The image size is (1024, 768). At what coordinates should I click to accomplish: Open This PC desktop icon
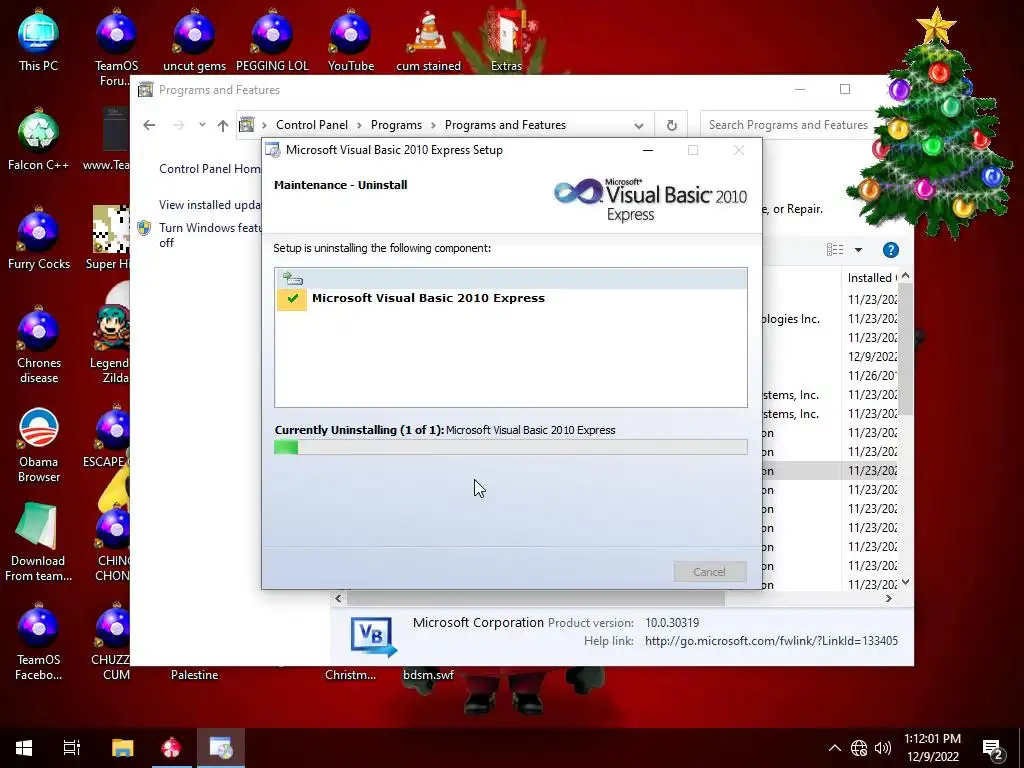tap(38, 40)
